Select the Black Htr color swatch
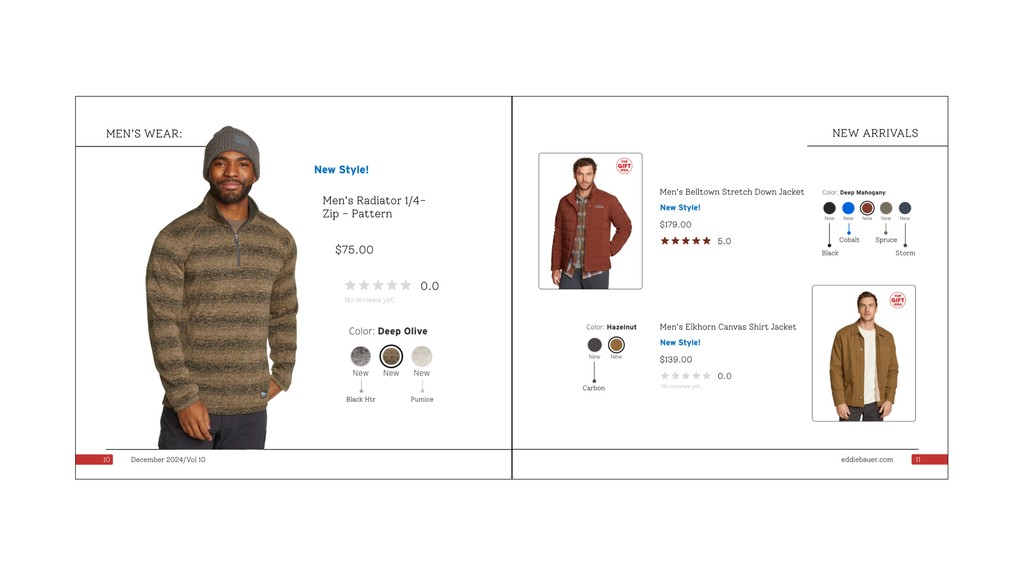The width and height of the screenshot is (1024, 576). pos(360,356)
